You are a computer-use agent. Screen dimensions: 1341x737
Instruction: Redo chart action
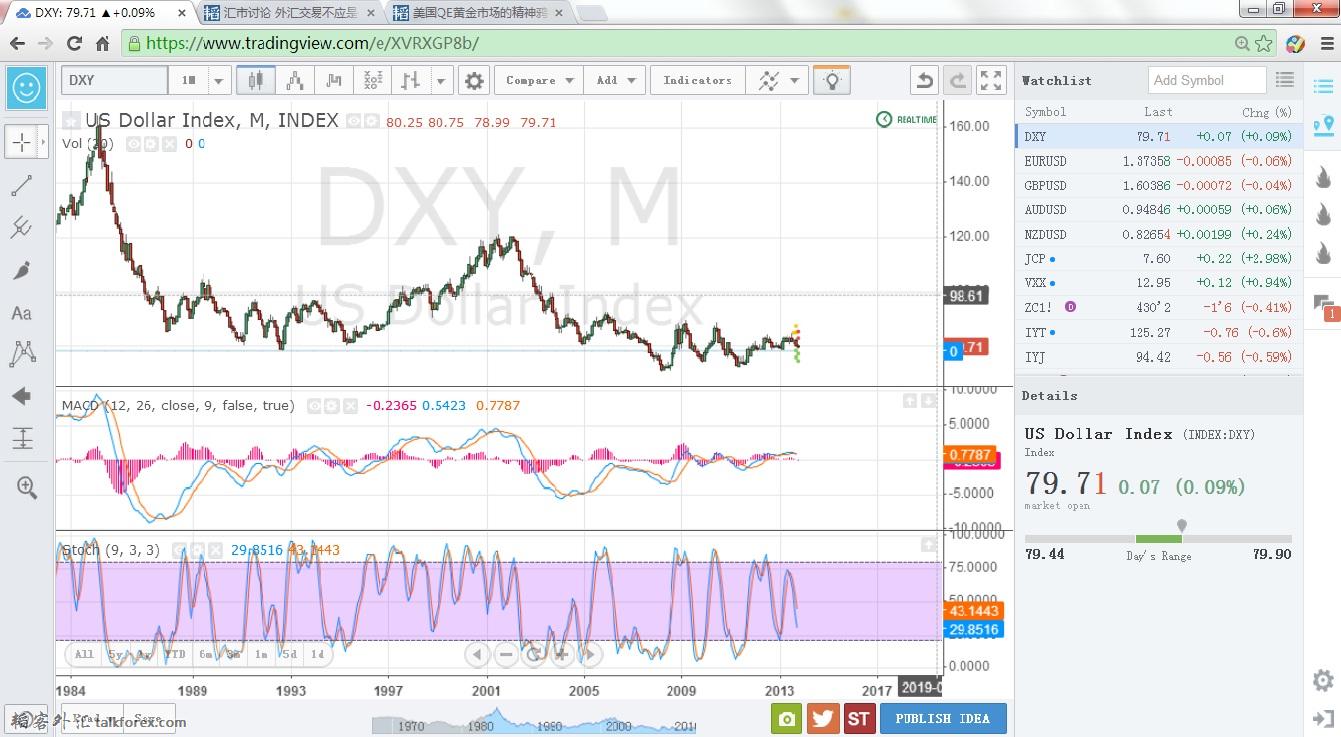pyautogui.click(x=958, y=81)
